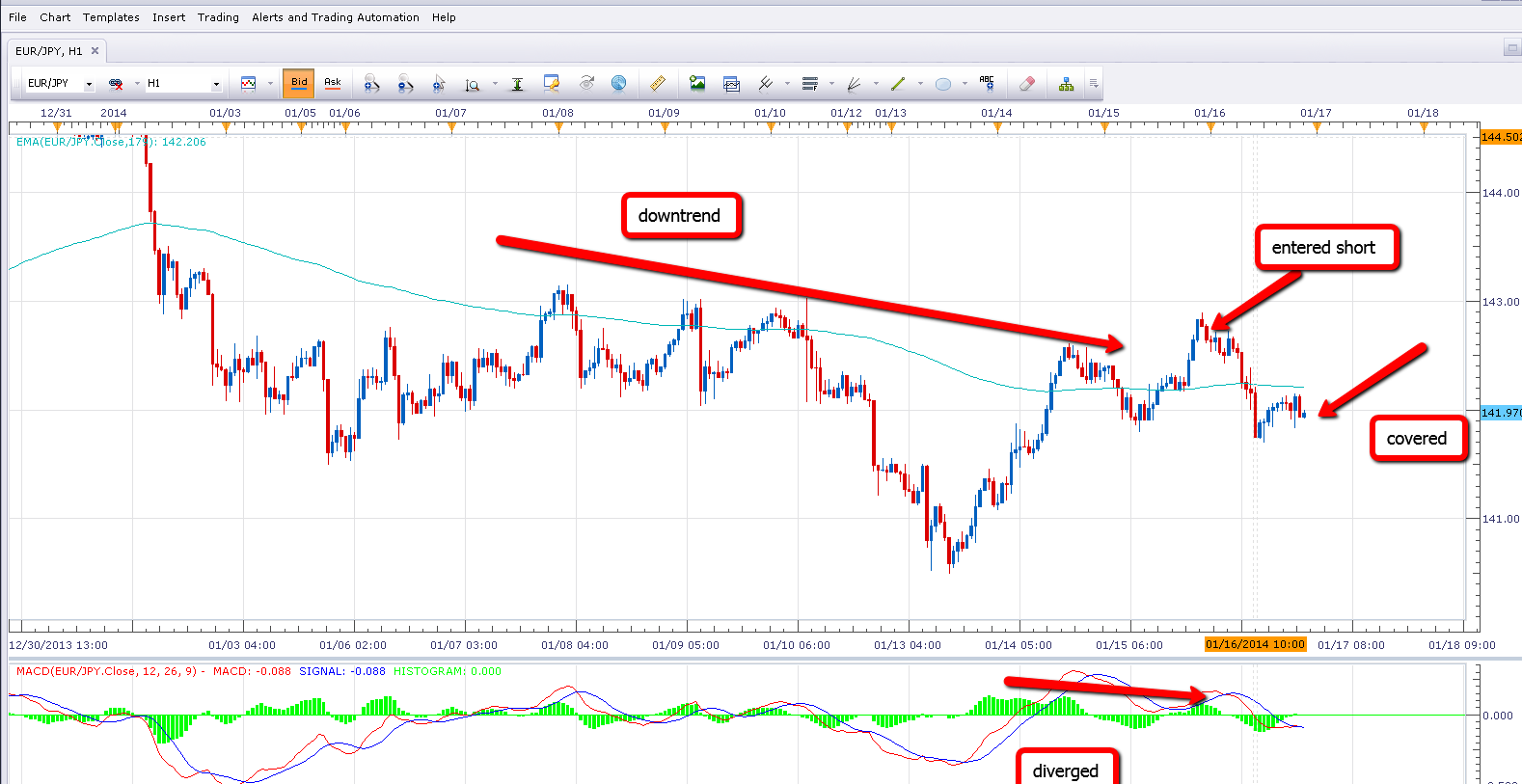Open the toolbar overflow options
Image resolution: width=1522 pixels, height=784 pixels.
click(x=1094, y=84)
